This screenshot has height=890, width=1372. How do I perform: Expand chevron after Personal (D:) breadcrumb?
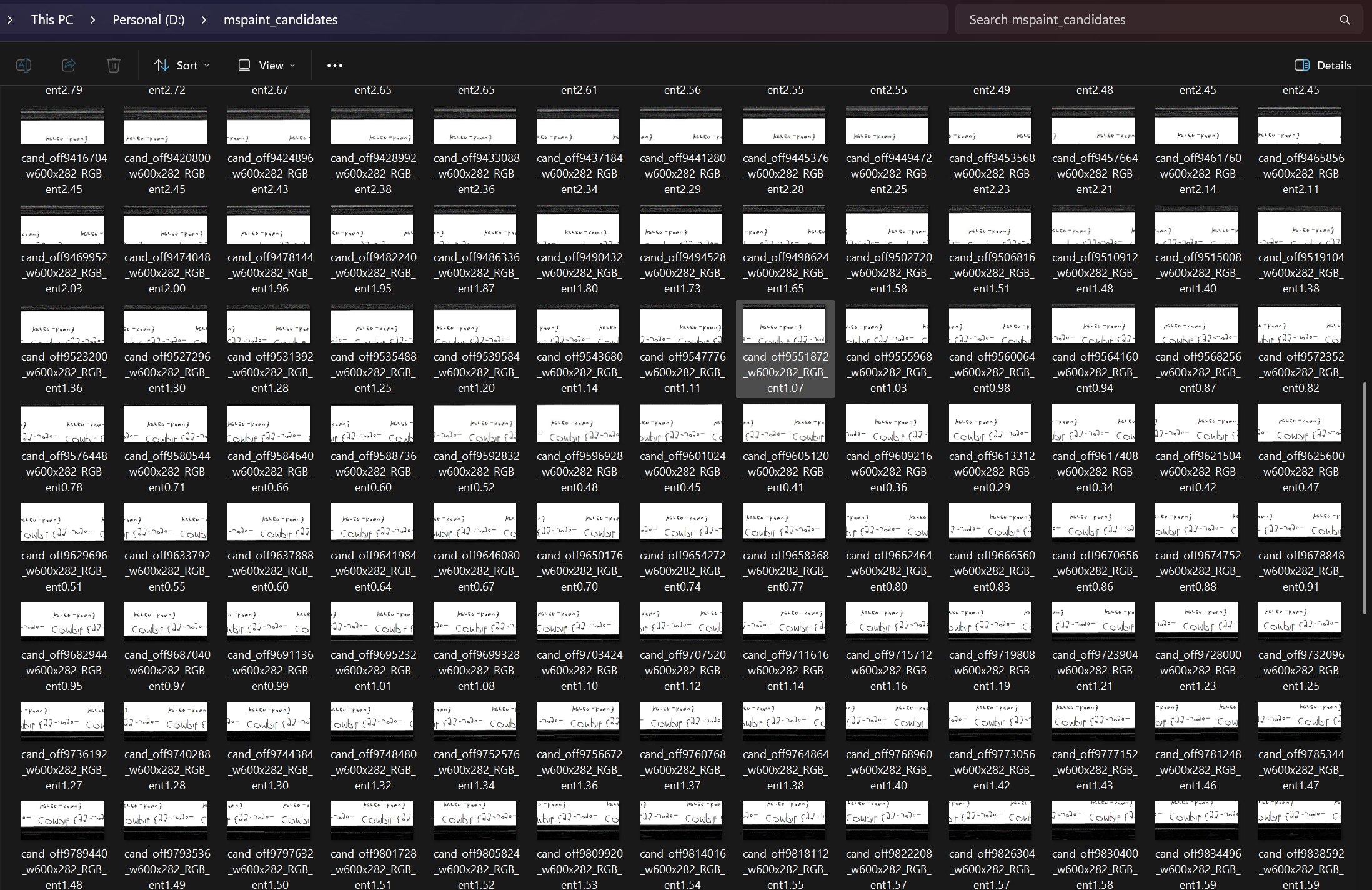click(x=204, y=20)
